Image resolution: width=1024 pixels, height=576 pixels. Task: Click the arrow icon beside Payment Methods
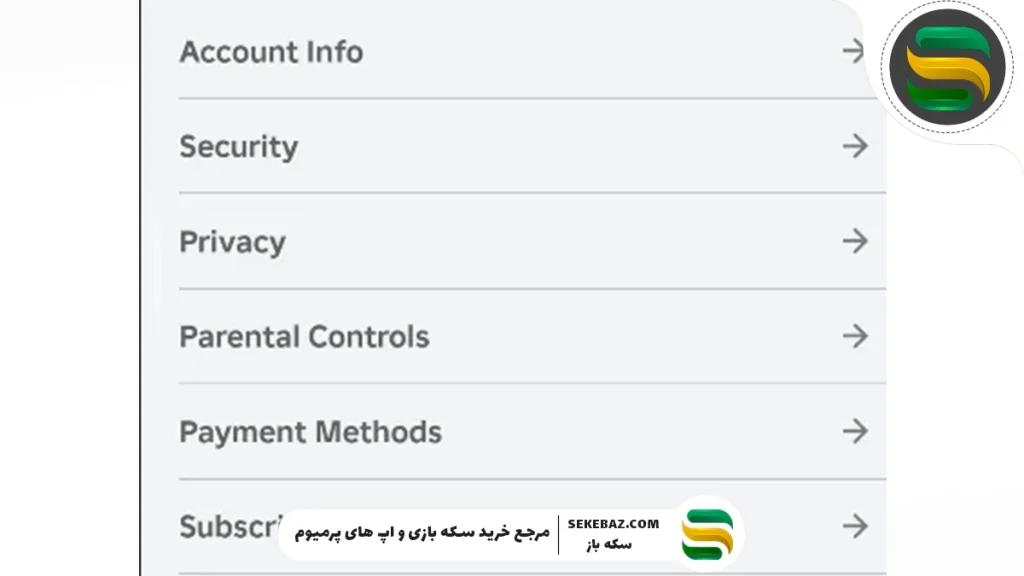855,431
